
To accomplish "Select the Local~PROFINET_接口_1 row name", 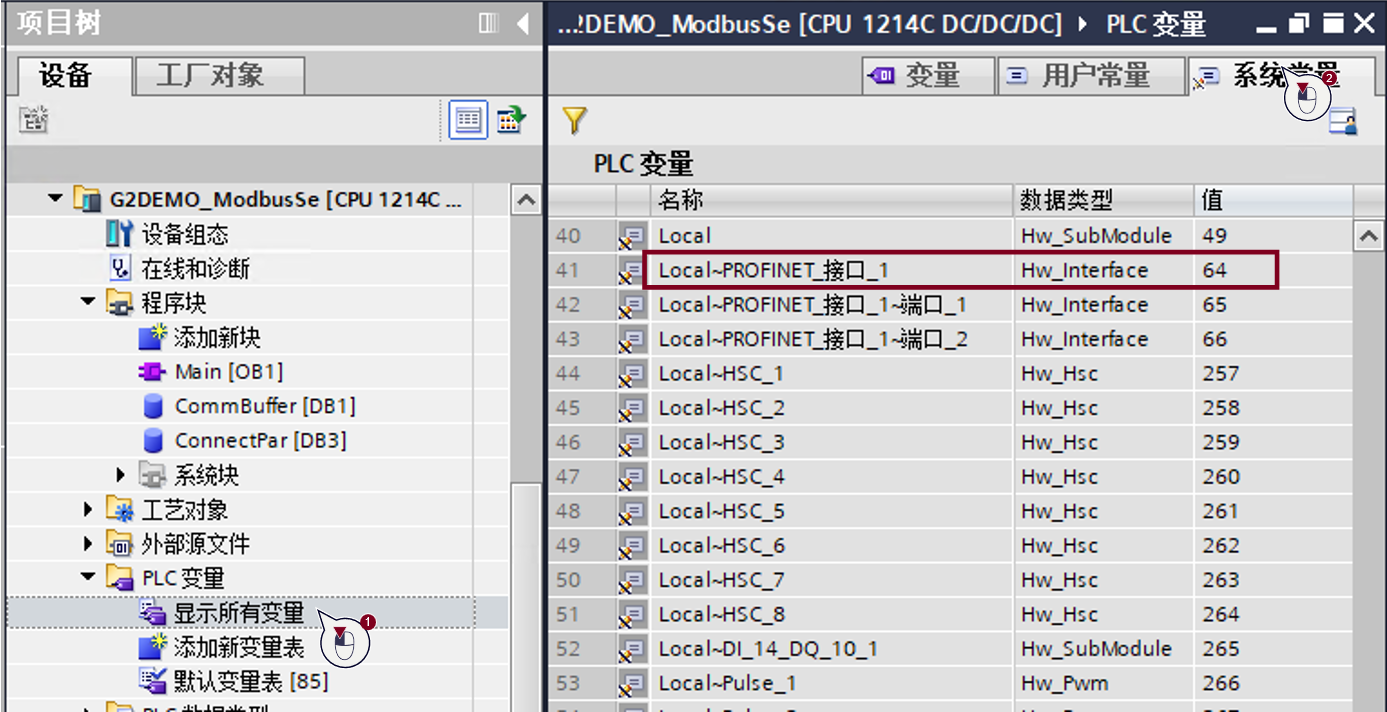I will click(773, 270).
